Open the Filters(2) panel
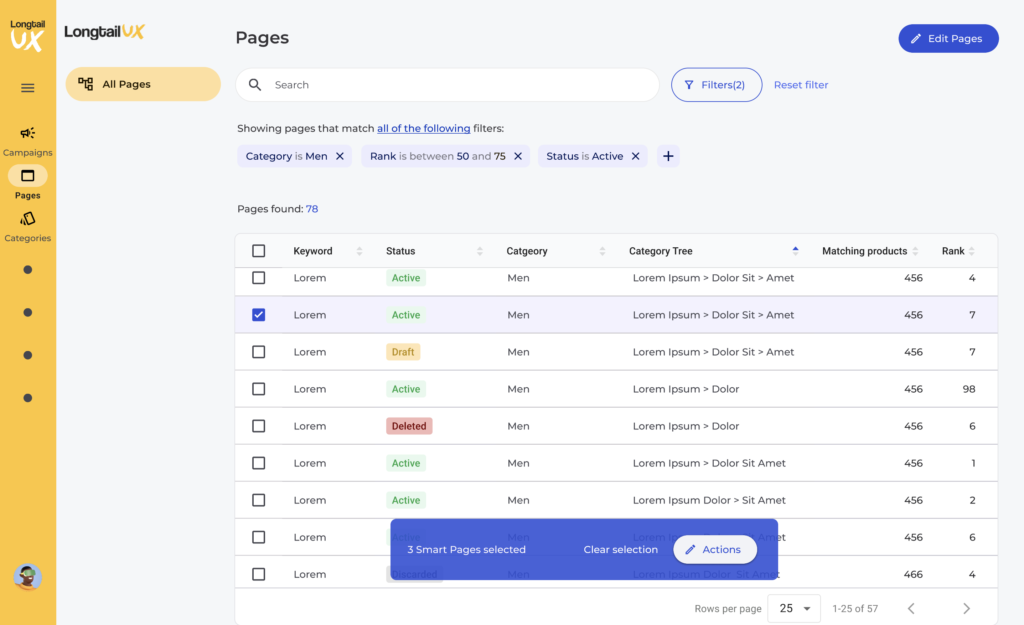 tap(716, 85)
